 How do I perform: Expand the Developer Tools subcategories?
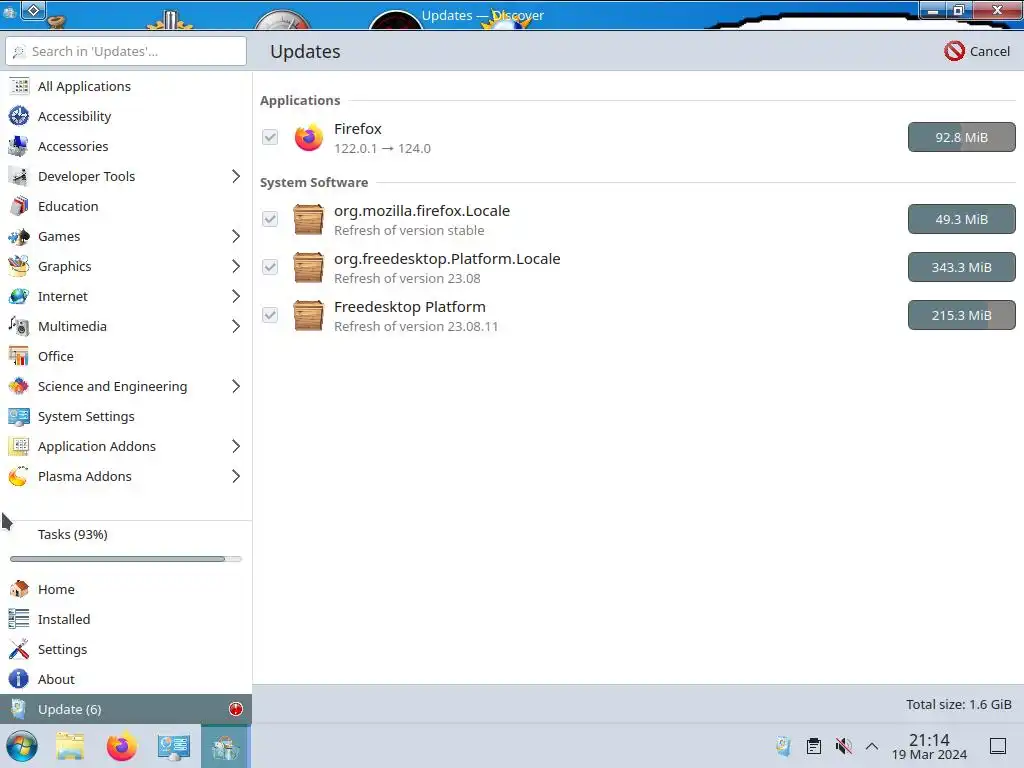(236, 176)
